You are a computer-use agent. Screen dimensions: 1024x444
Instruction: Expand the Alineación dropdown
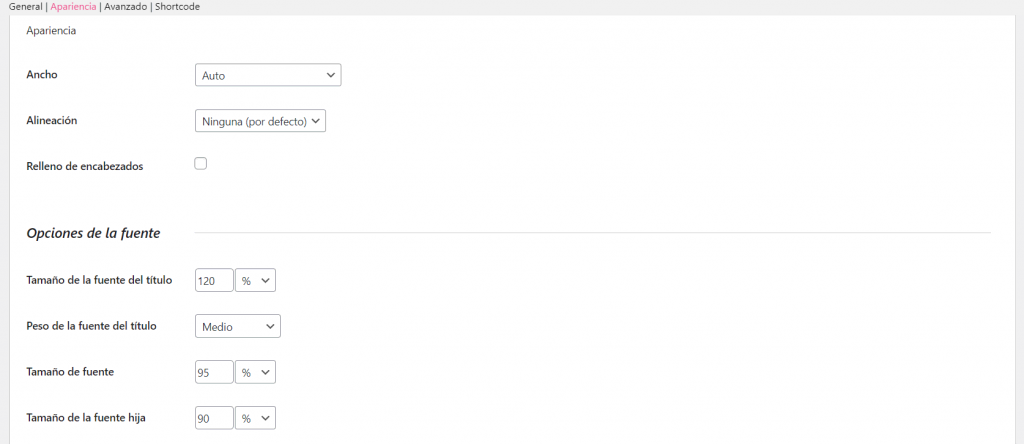click(260, 121)
